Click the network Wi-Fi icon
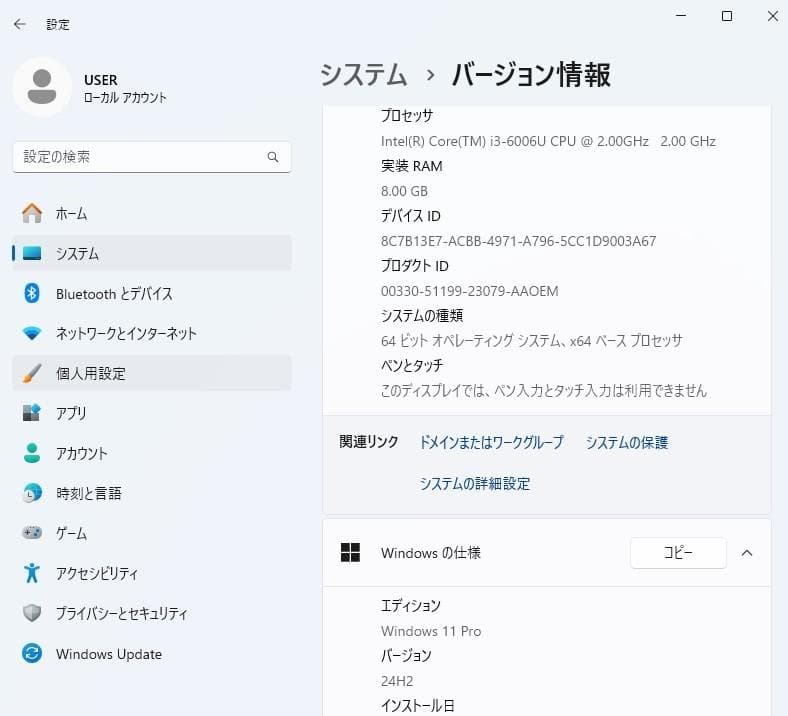The height and width of the screenshot is (716, 788). (32, 333)
